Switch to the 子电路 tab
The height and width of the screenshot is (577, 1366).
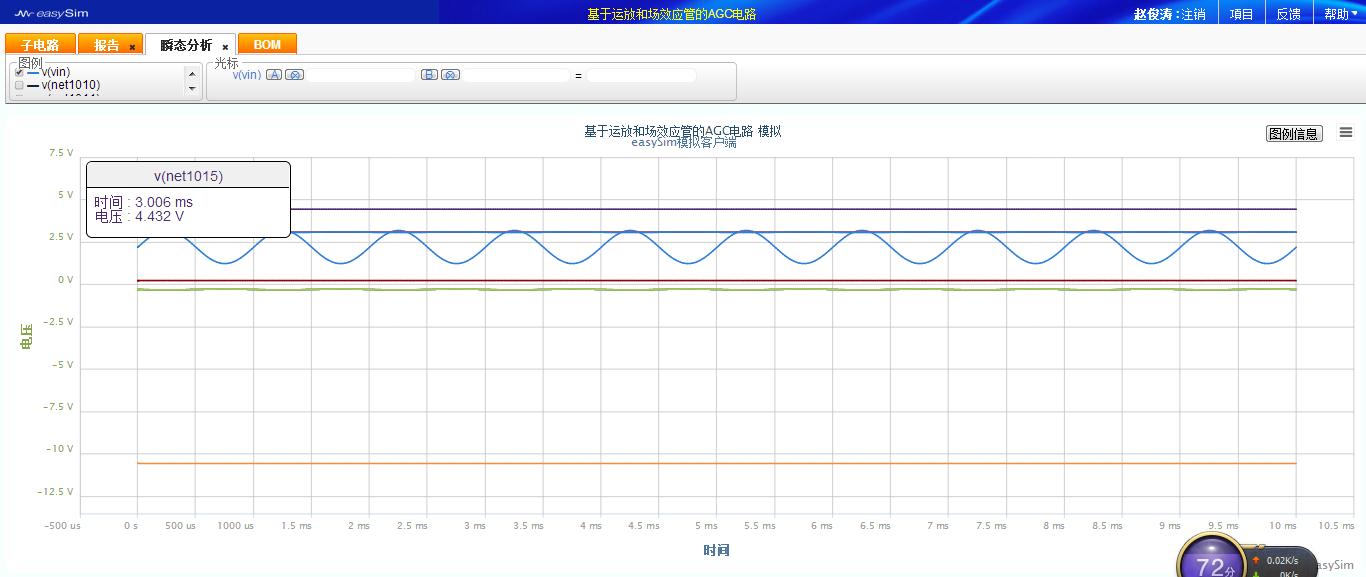coord(40,45)
